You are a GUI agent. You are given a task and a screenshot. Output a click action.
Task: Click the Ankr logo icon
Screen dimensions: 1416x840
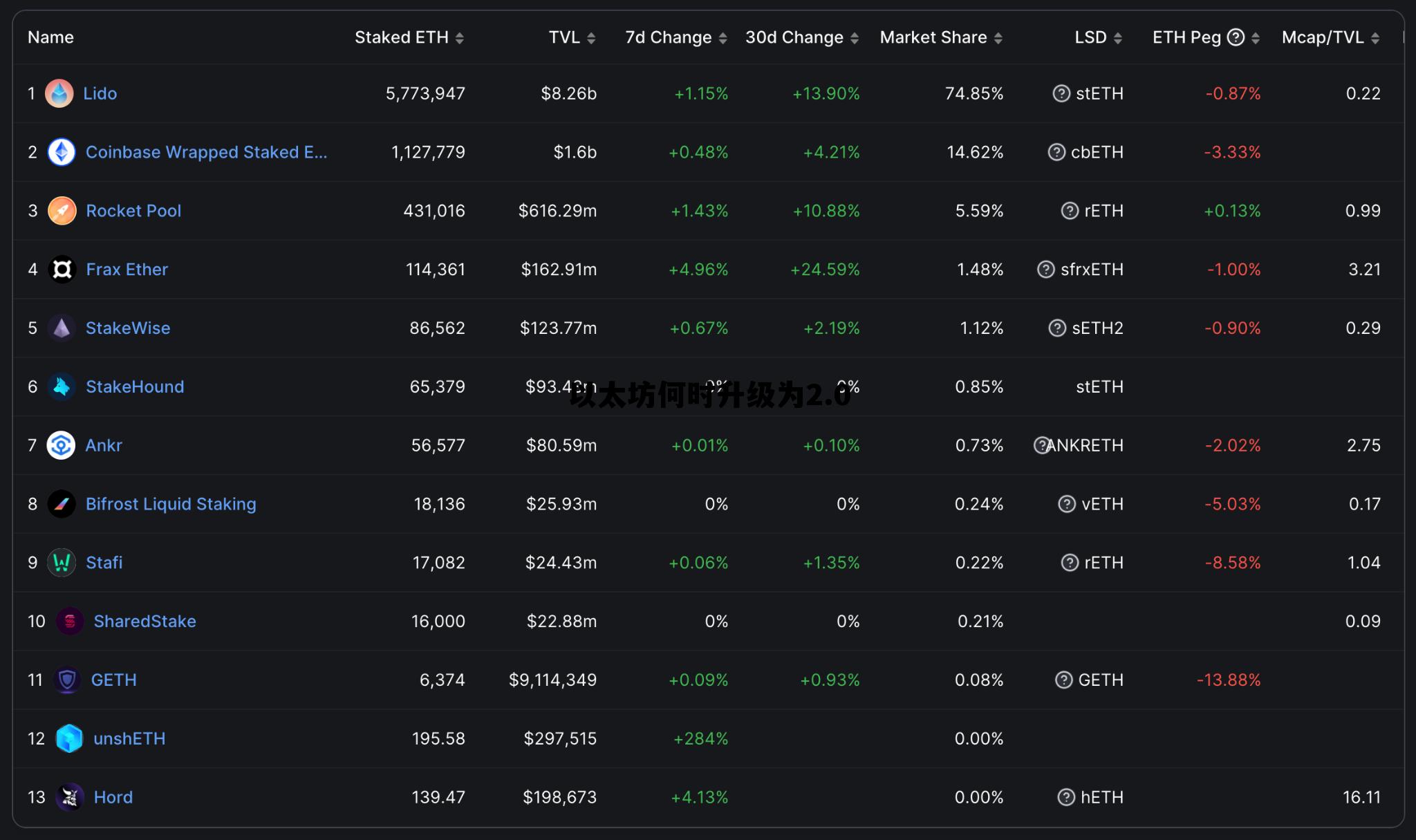click(61, 445)
